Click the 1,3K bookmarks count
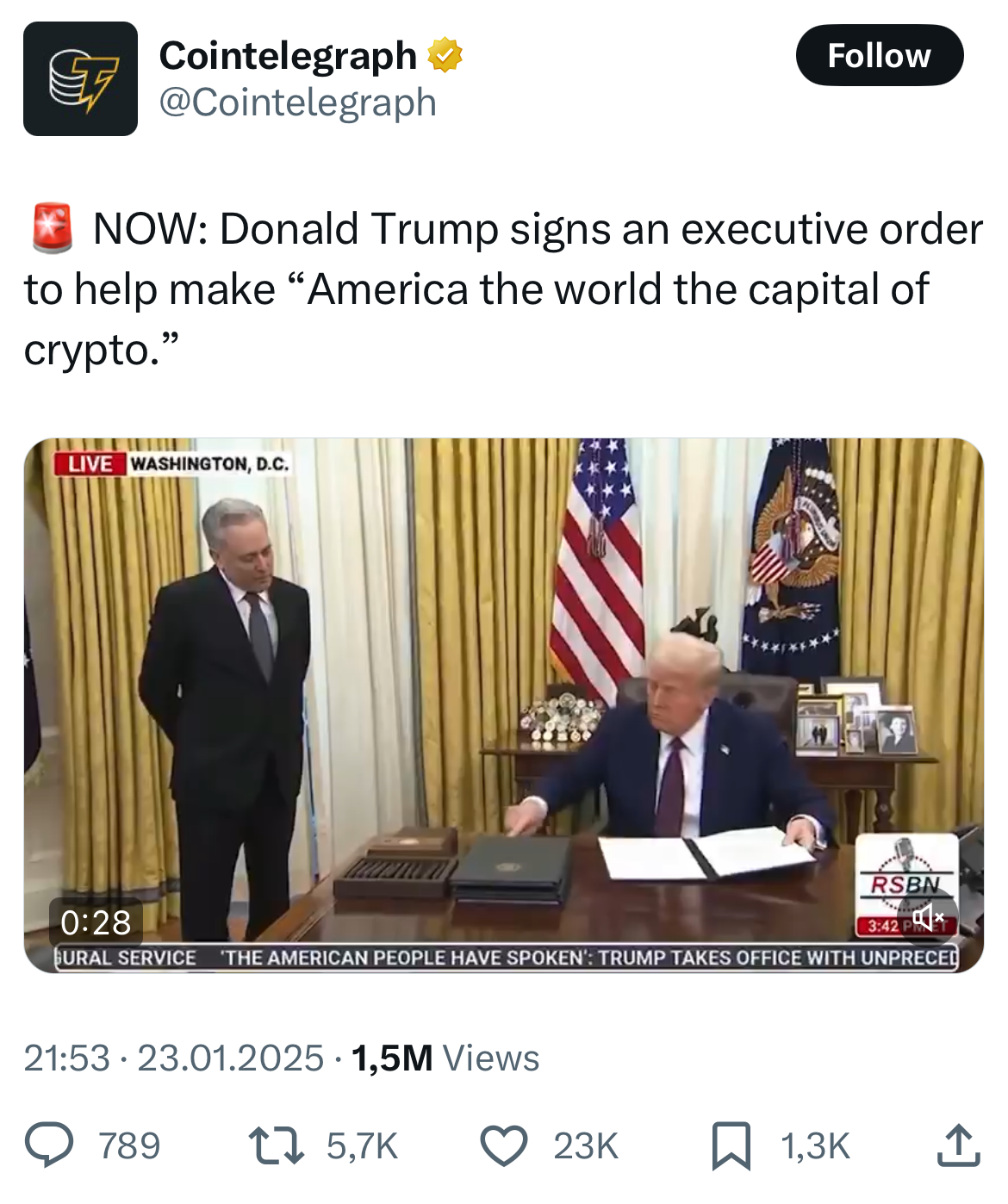The height and width of the screenshot is (1204, 1008). pos(815,1146)
